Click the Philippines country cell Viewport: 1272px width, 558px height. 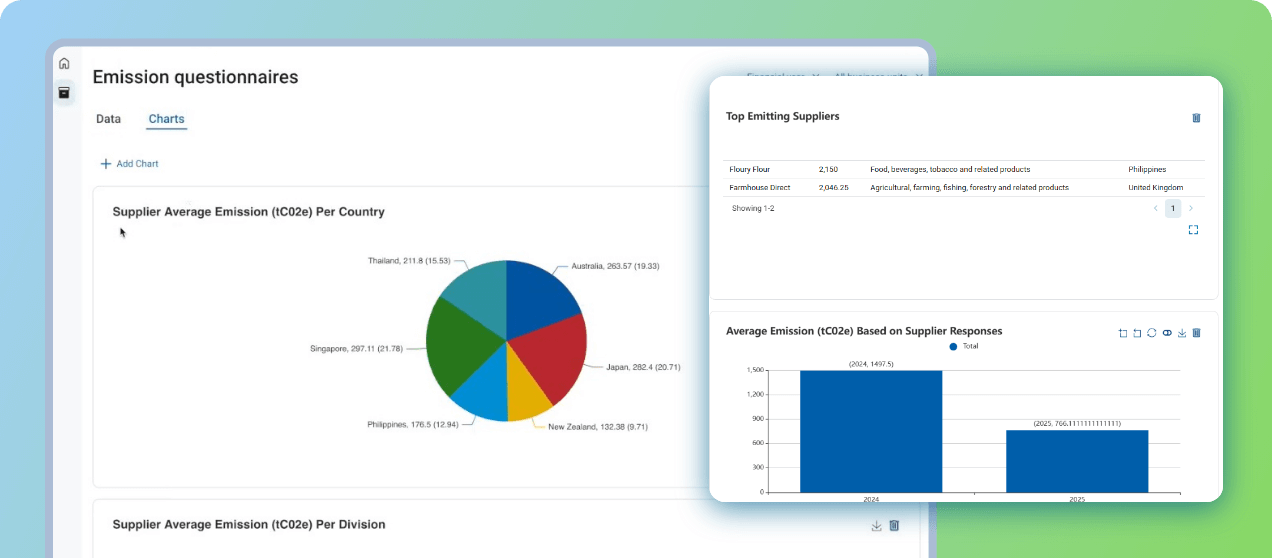[1147, 169]
